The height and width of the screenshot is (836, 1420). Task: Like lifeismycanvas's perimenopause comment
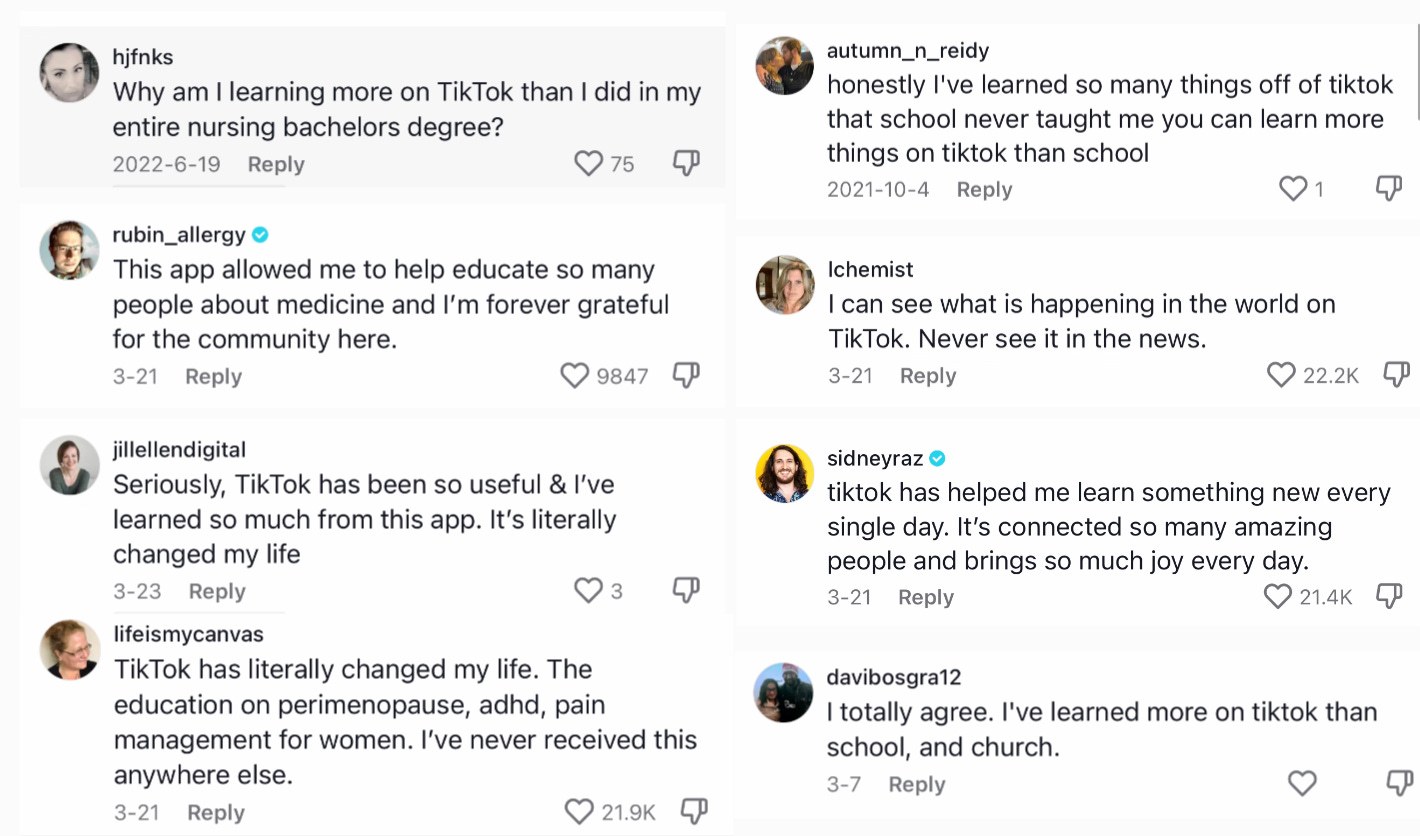(579, 811)
